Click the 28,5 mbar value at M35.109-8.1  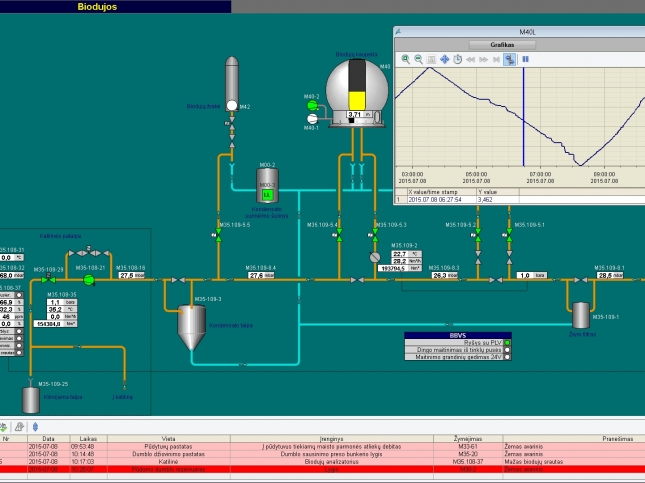610,275
